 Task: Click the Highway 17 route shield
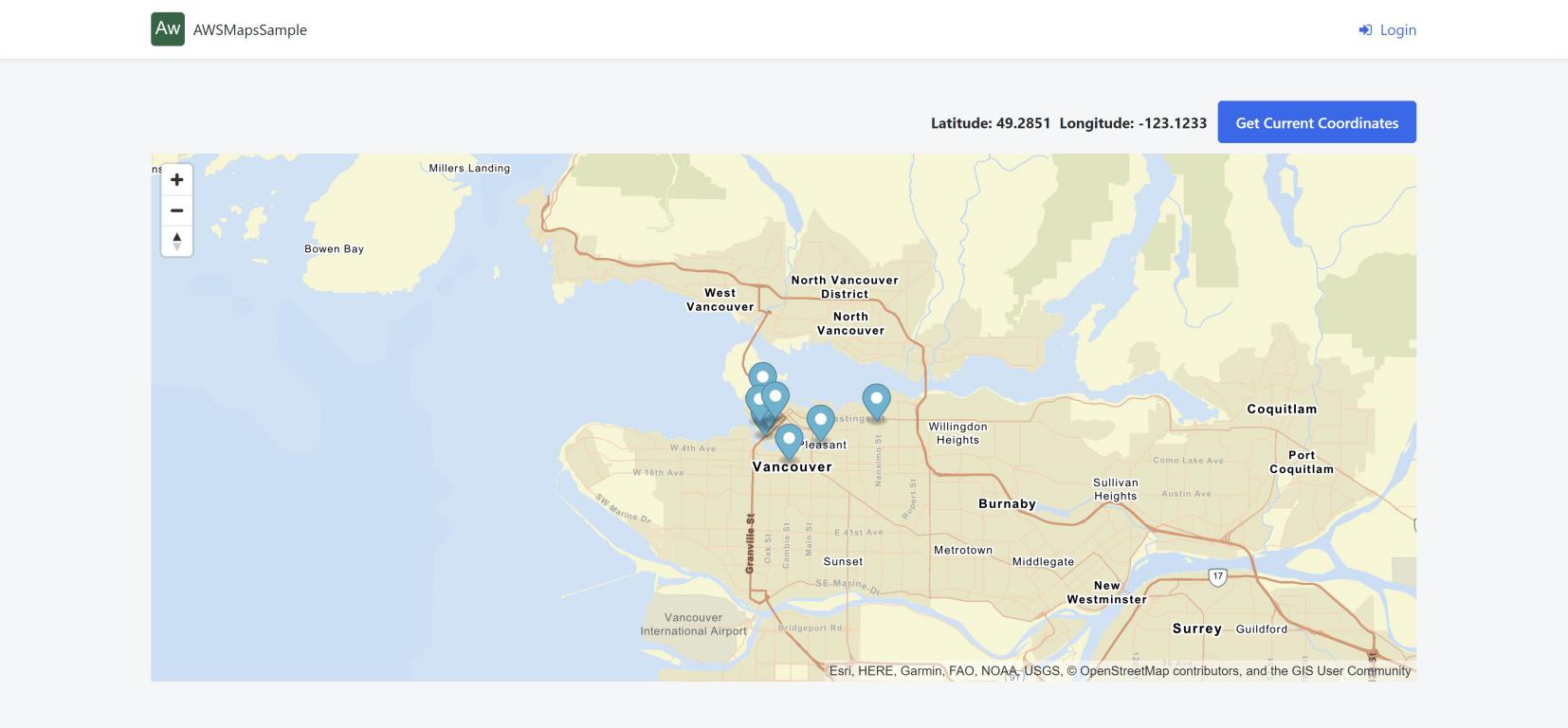pyautogui.click(x=1218, y=576)
